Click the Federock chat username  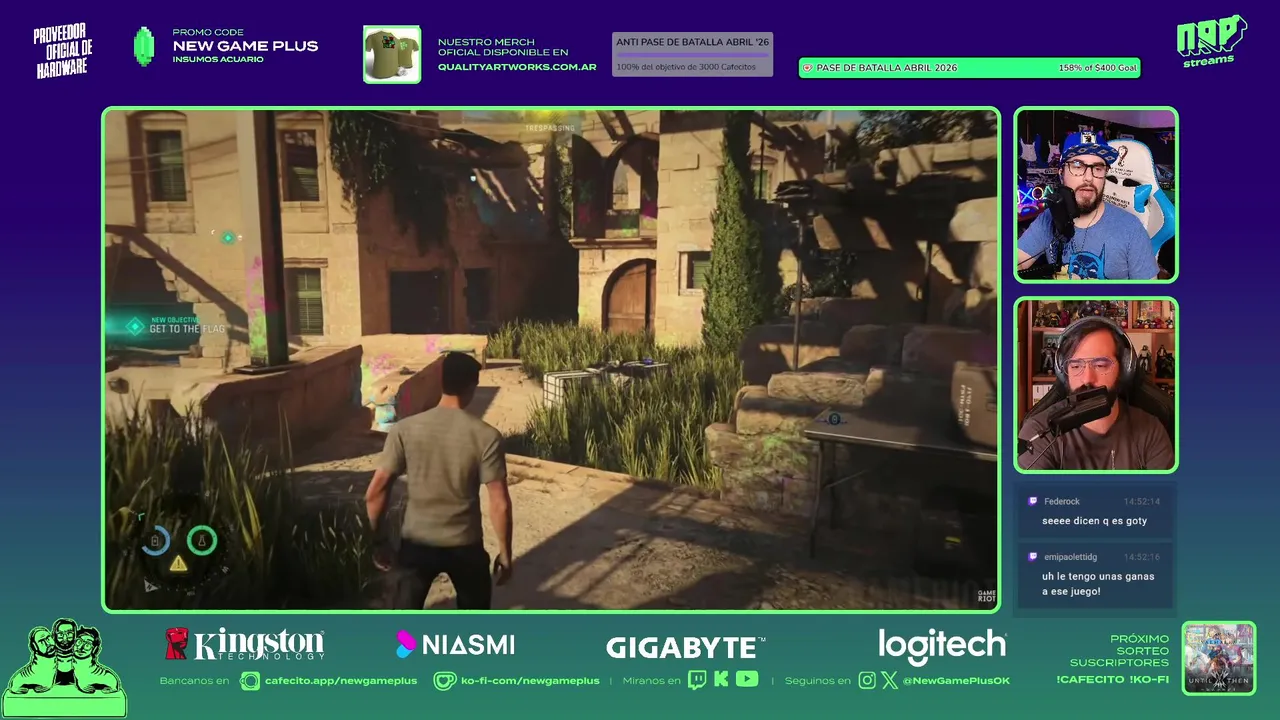point(1062,502)
